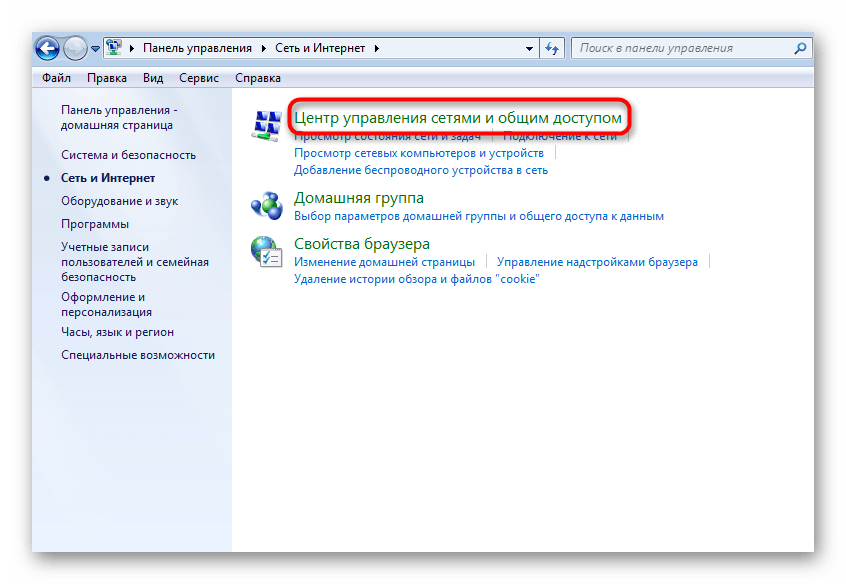Click the Back navigation arrow button
Screen dimensions: 846x584
[x=47, y=48]
